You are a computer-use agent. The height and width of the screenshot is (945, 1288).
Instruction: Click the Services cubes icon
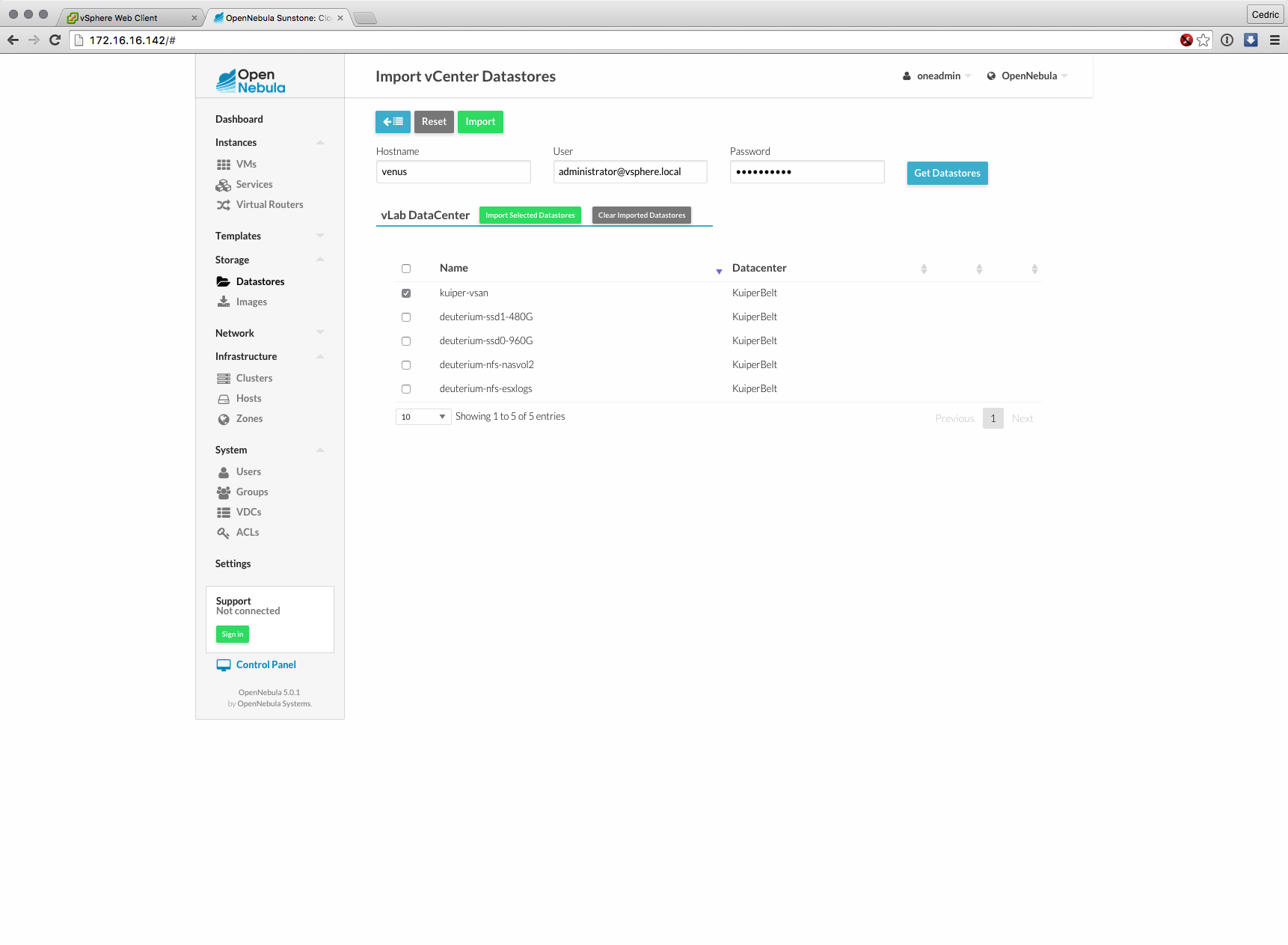point(224,185)
